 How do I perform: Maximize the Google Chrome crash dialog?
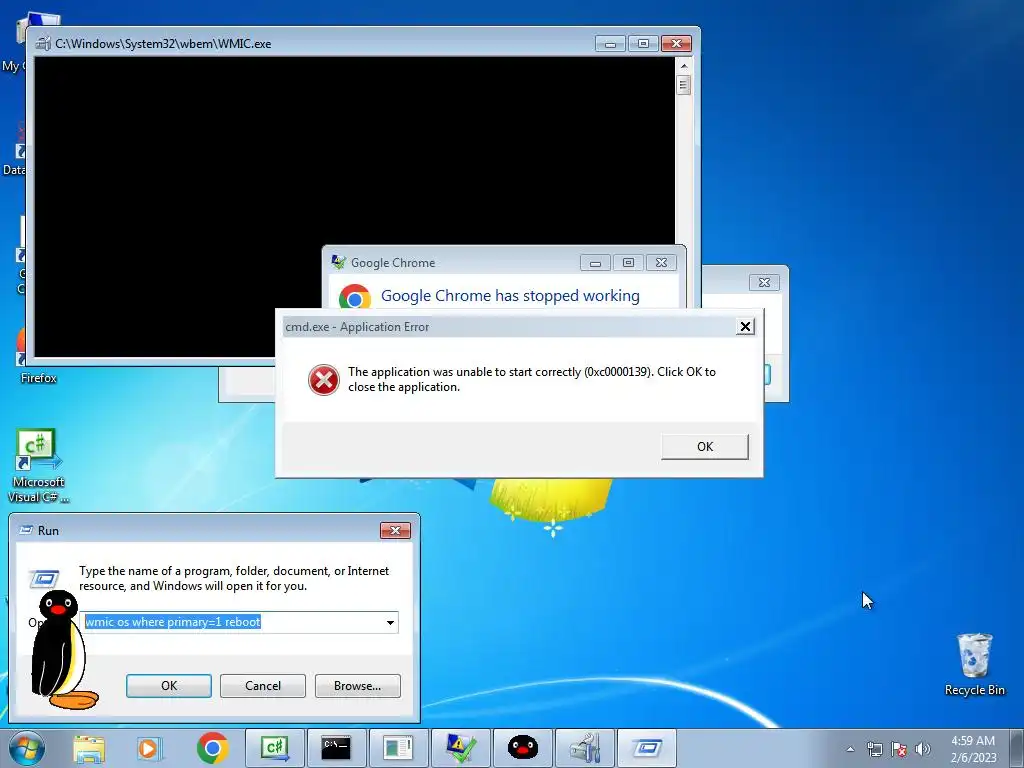[628, 263]
